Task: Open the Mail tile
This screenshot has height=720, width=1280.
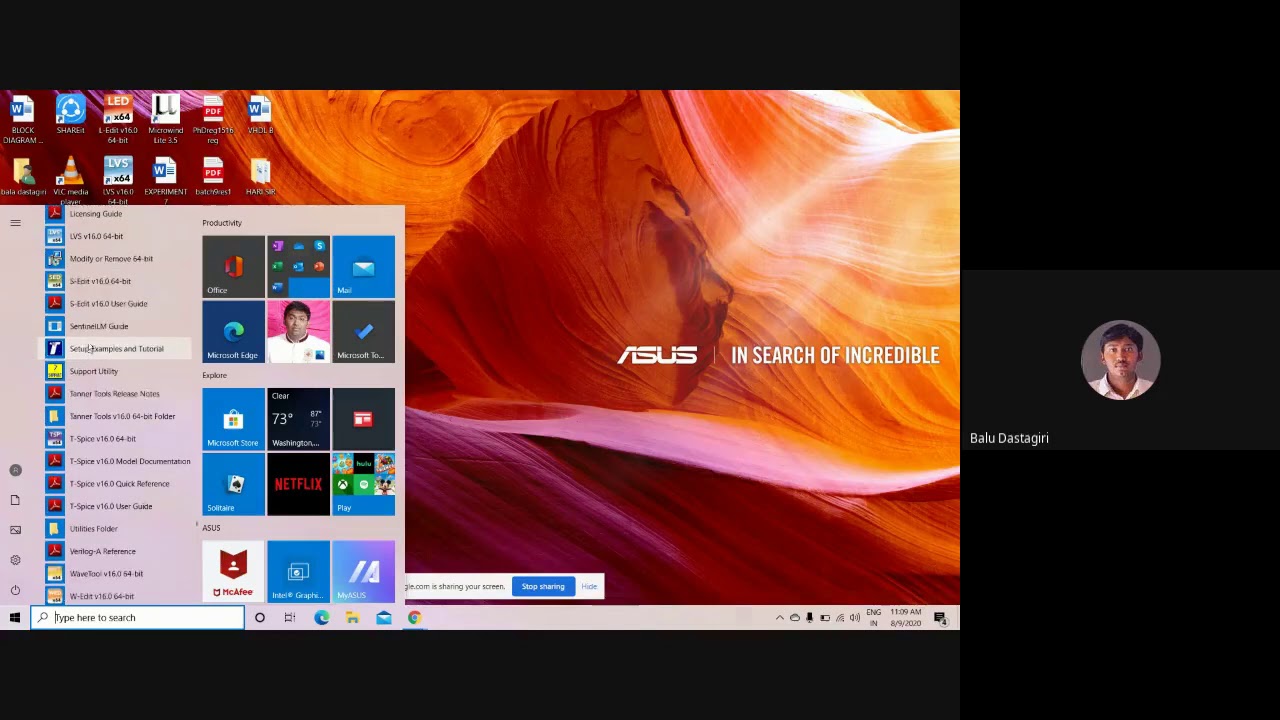Action: (363, 267)
